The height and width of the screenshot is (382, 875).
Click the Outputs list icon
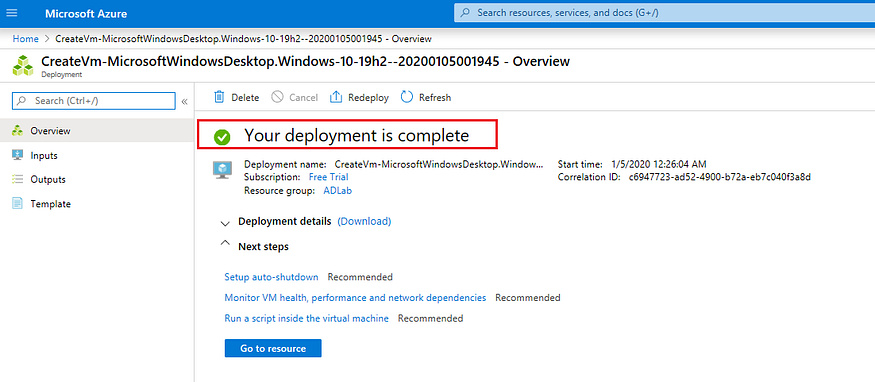point(17,180)
